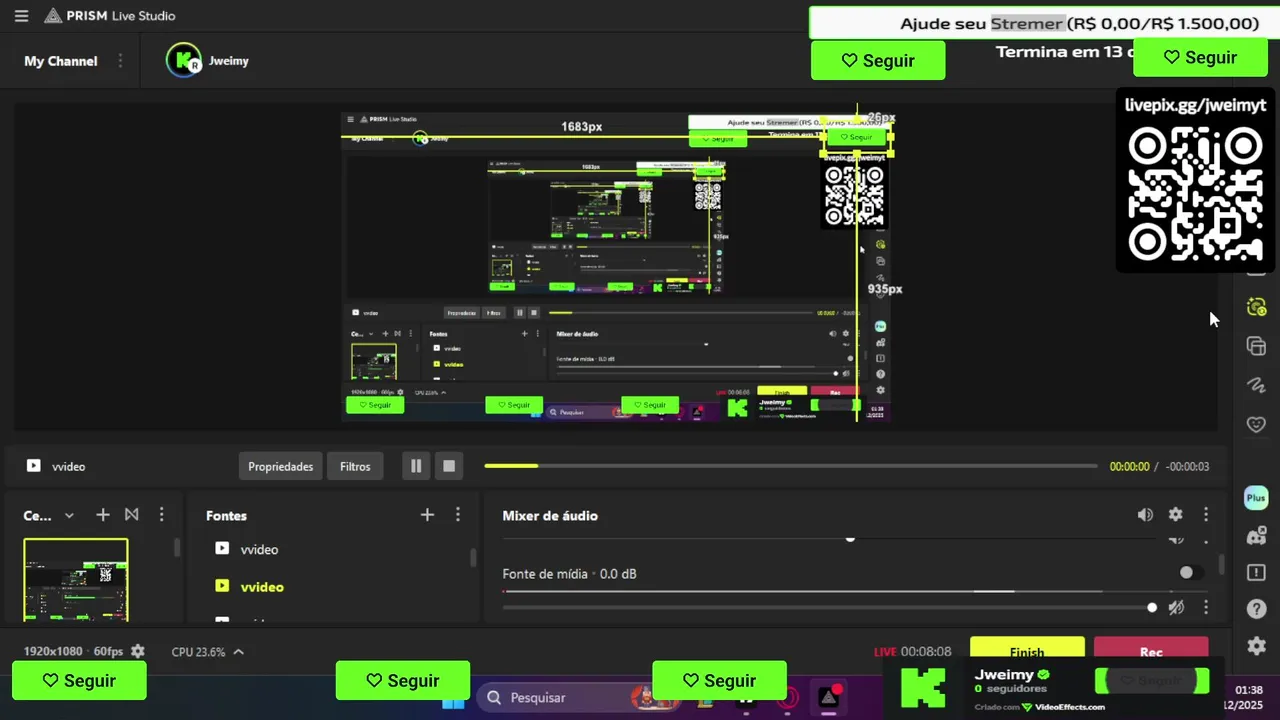
Task: Open My Channel options three-dot menu
Action: pyautogui.click(x=120, y=61)
